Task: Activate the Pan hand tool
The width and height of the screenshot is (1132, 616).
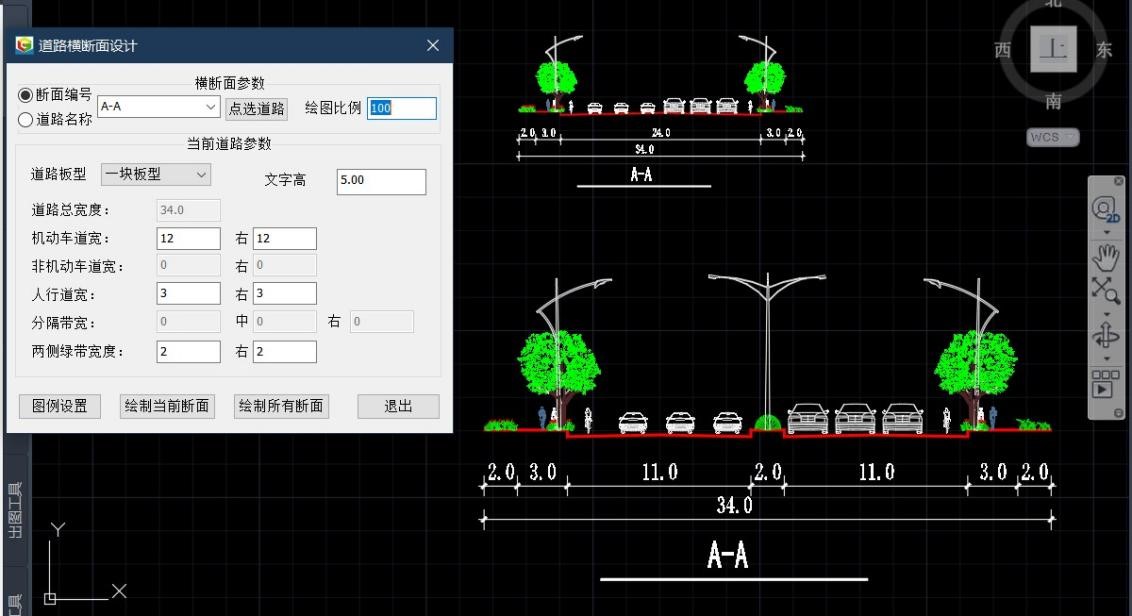Action: point(1106,256)
